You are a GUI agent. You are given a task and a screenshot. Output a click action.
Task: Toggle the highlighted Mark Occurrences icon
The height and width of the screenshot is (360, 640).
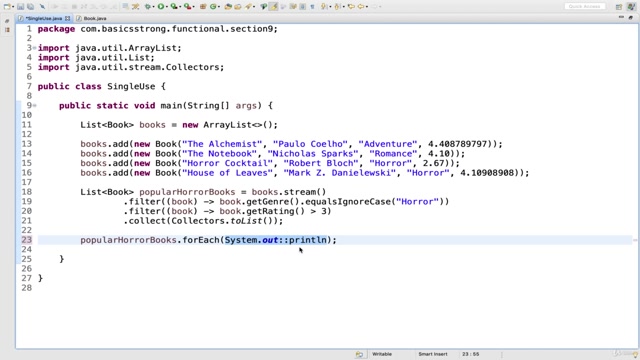tap(273, 7)
